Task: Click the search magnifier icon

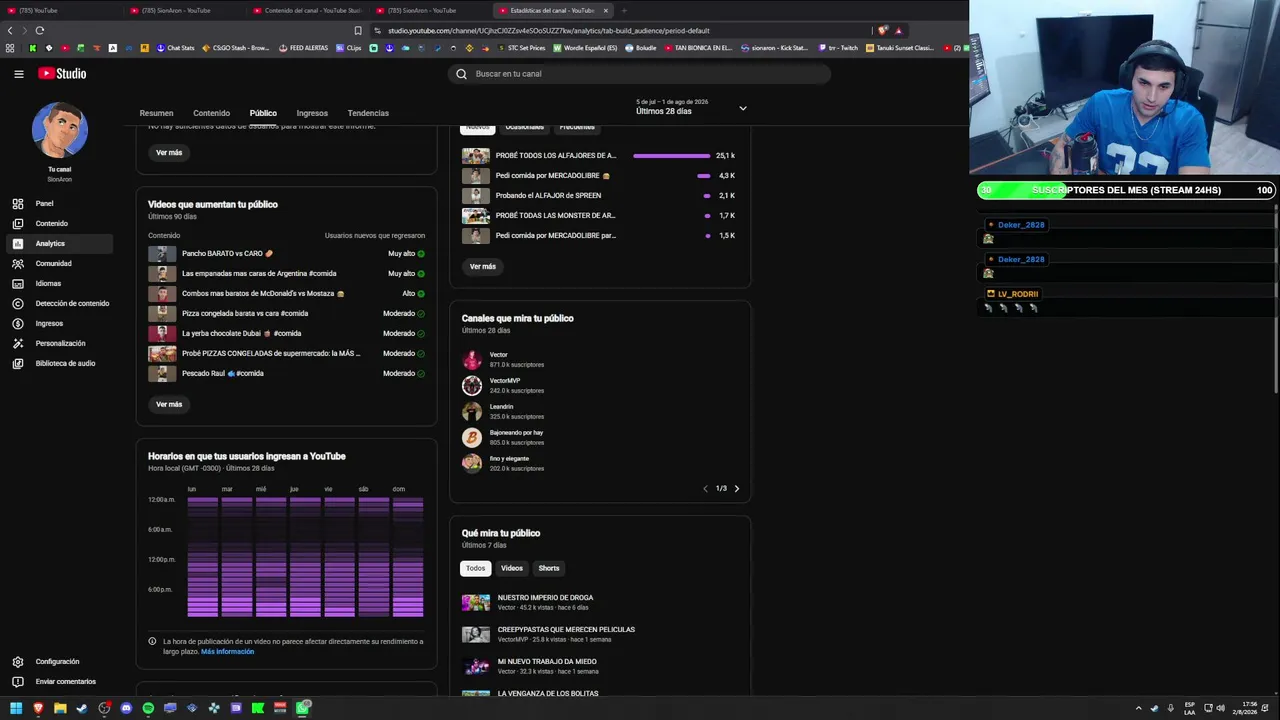Action: pyautogui.click(x=461, y=74)
